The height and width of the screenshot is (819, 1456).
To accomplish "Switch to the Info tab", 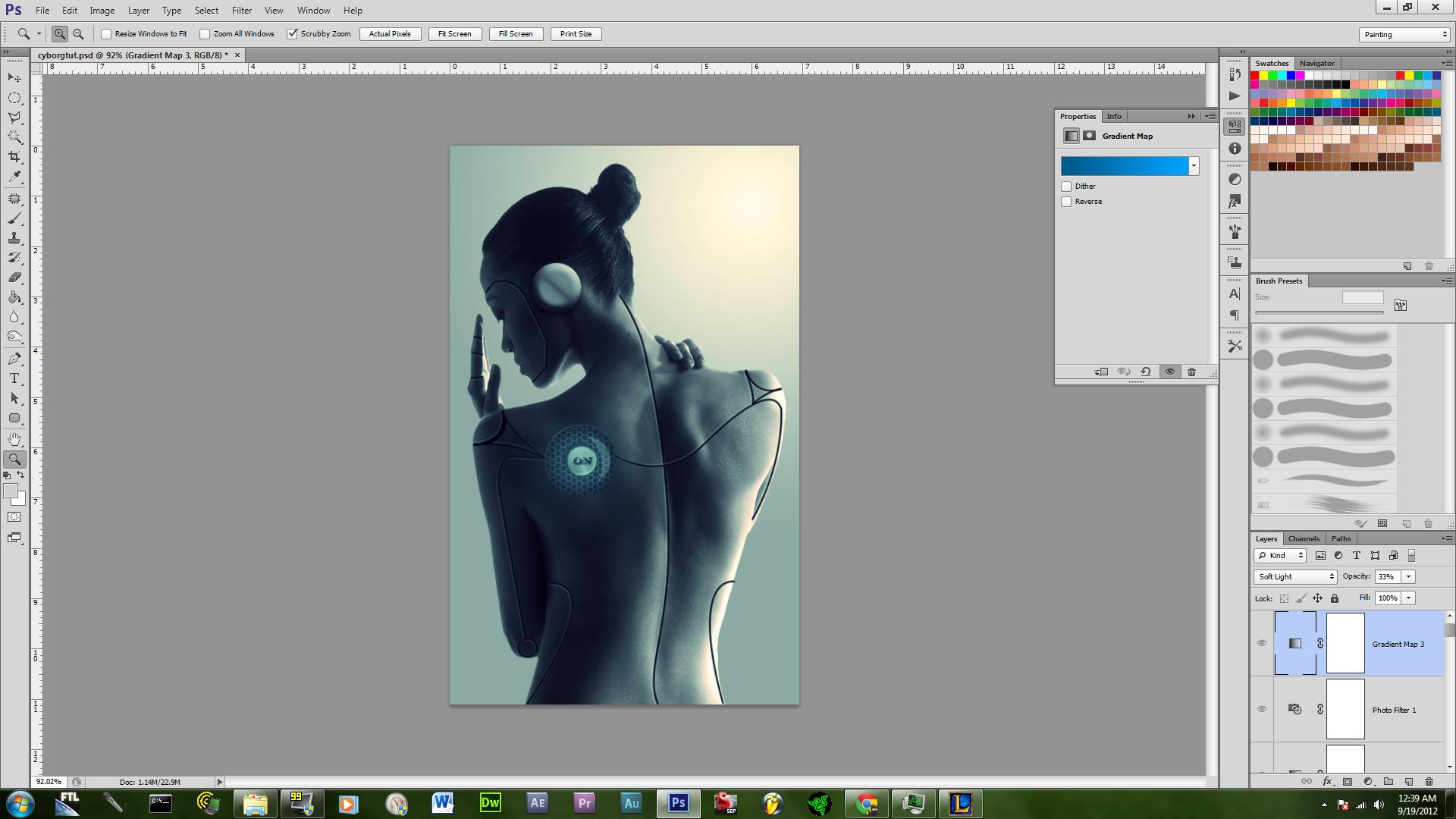I will pyautogui.click(x=1113, y=117).
